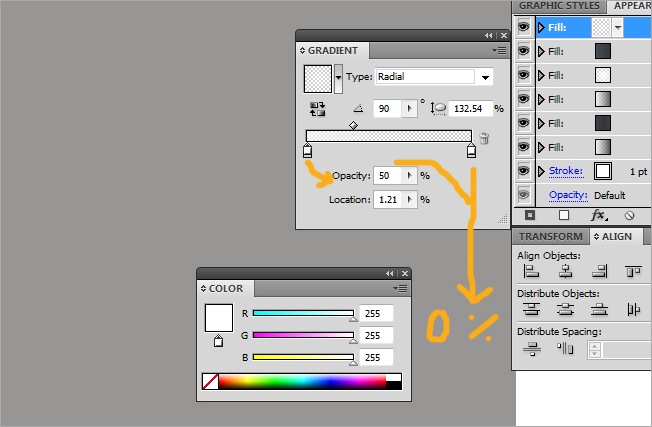
Task: Expand the Stroke row disclosure triangle
Action: (x=541, y=171)
